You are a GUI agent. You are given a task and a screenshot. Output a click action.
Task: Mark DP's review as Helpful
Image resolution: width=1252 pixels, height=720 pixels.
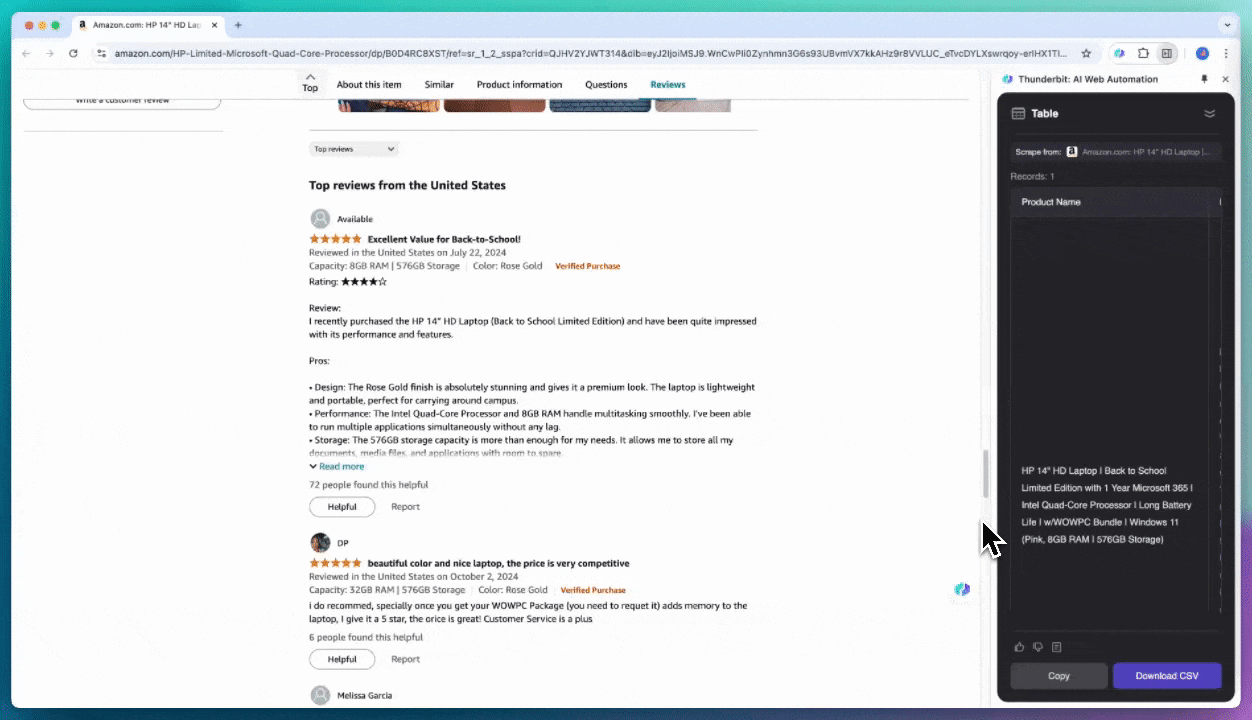342,659
